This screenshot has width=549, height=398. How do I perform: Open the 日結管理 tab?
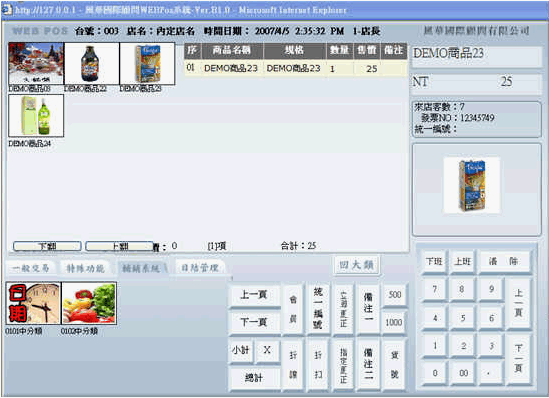tap(200, 268)
